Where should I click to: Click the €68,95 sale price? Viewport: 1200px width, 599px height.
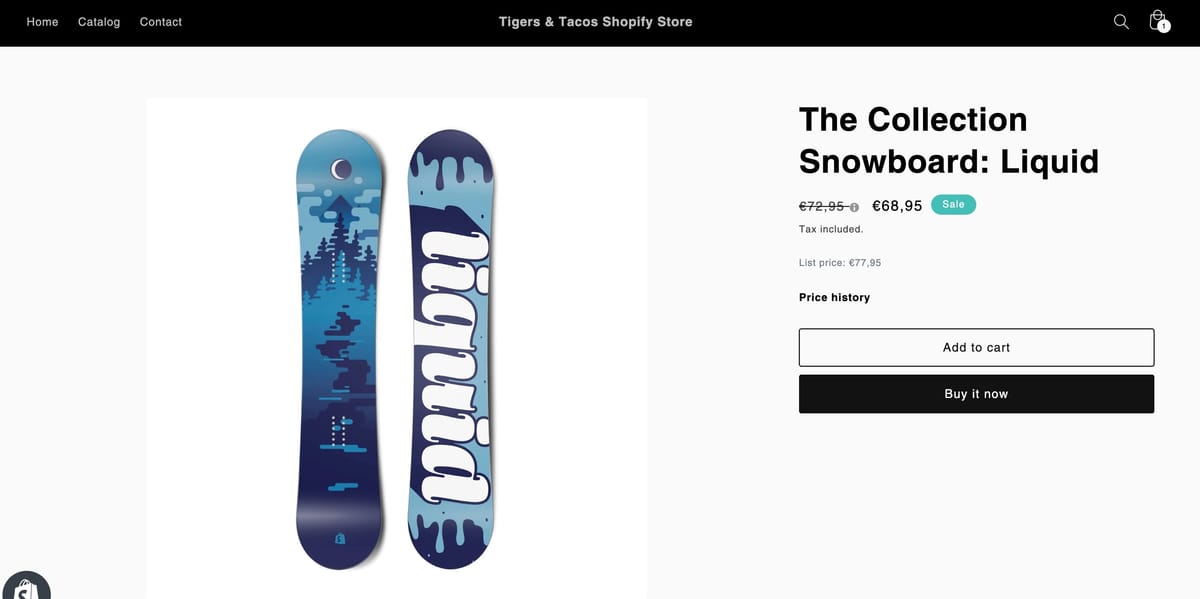tap(897, 206)
